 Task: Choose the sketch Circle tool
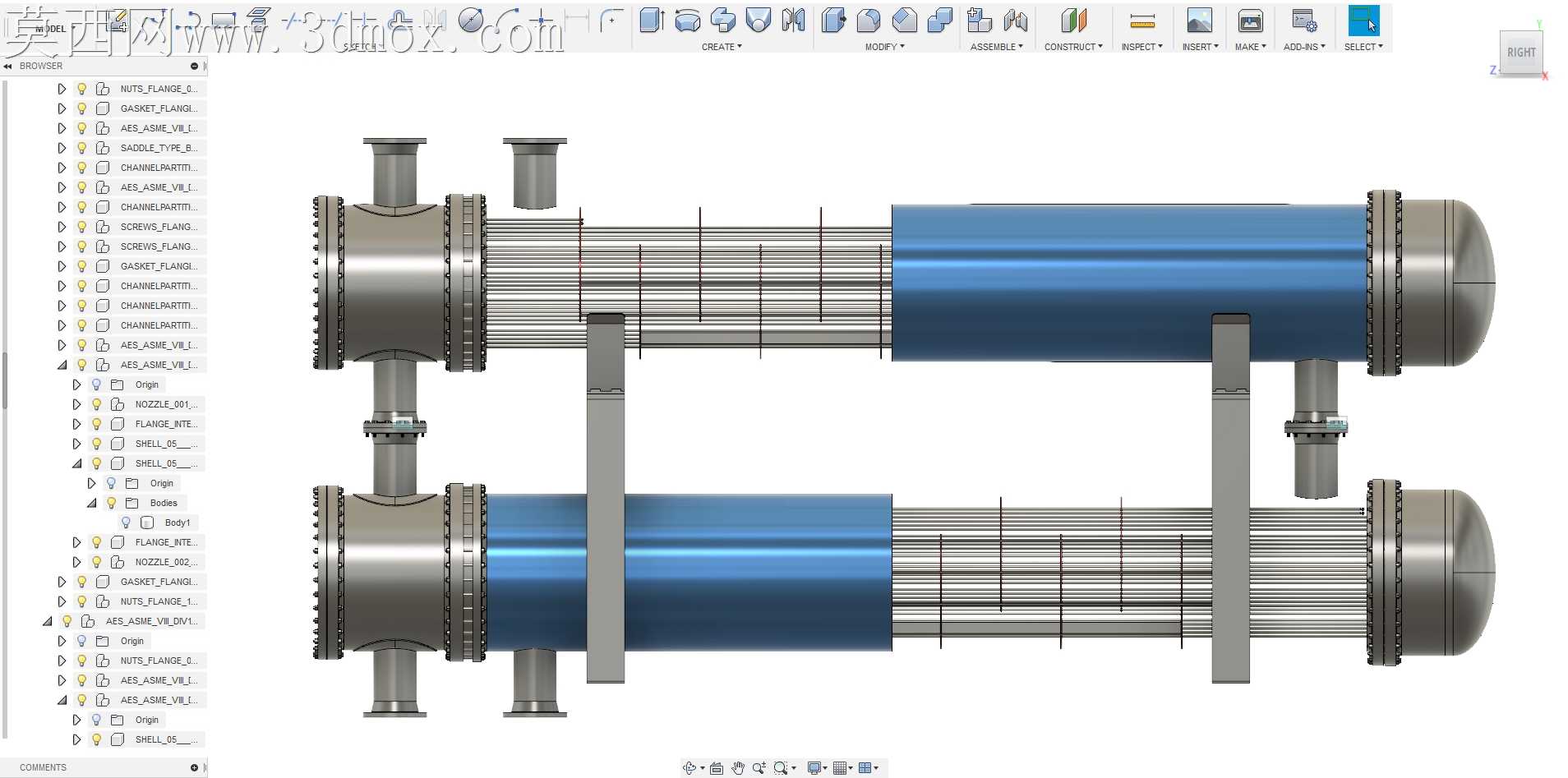coord(471,21)
